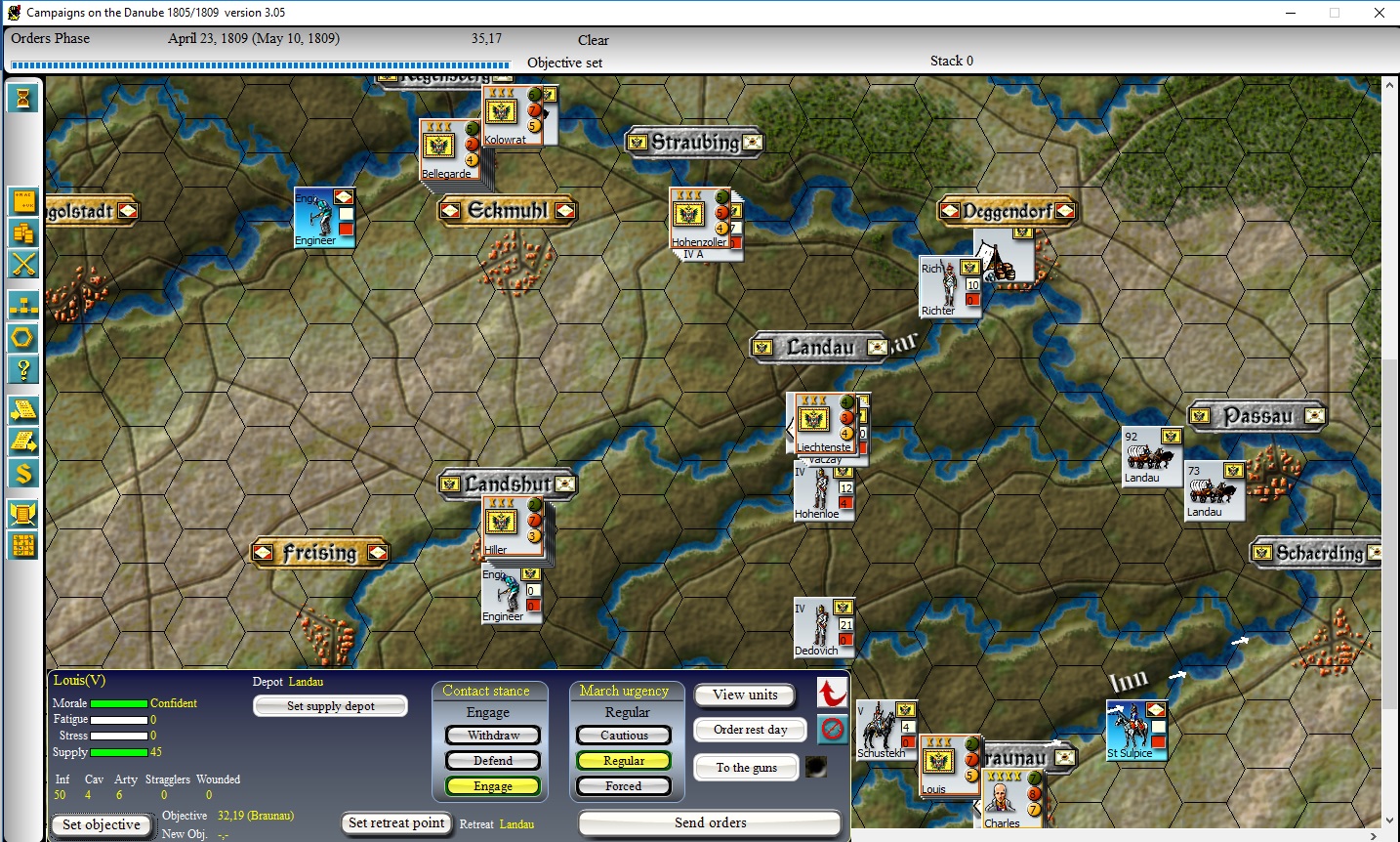This screenshot has width=1400, height=842.
Task: Click the map scroll up arrow
Action: click(1390, 86)
